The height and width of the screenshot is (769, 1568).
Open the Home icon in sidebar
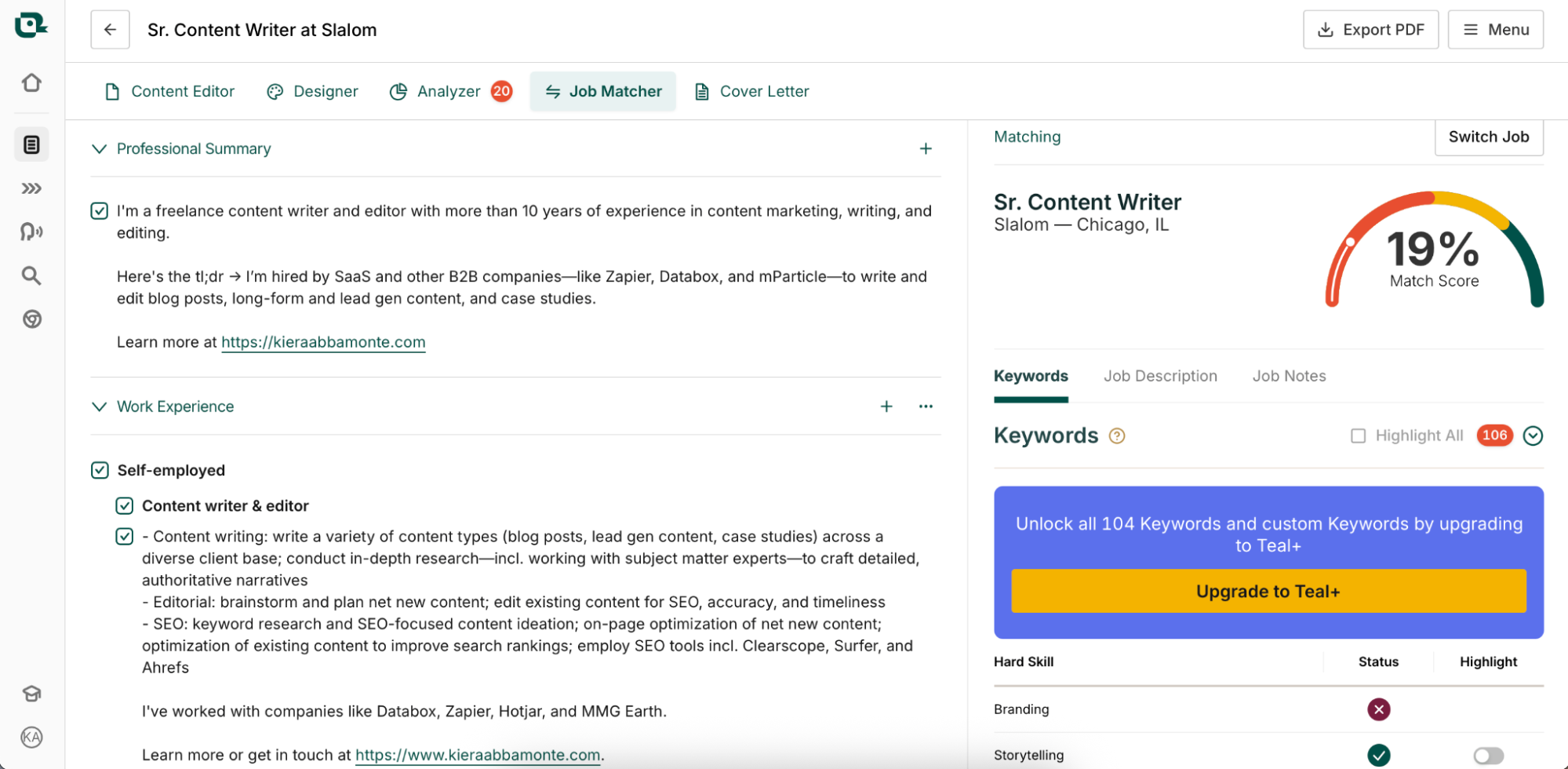click(31, 82)
